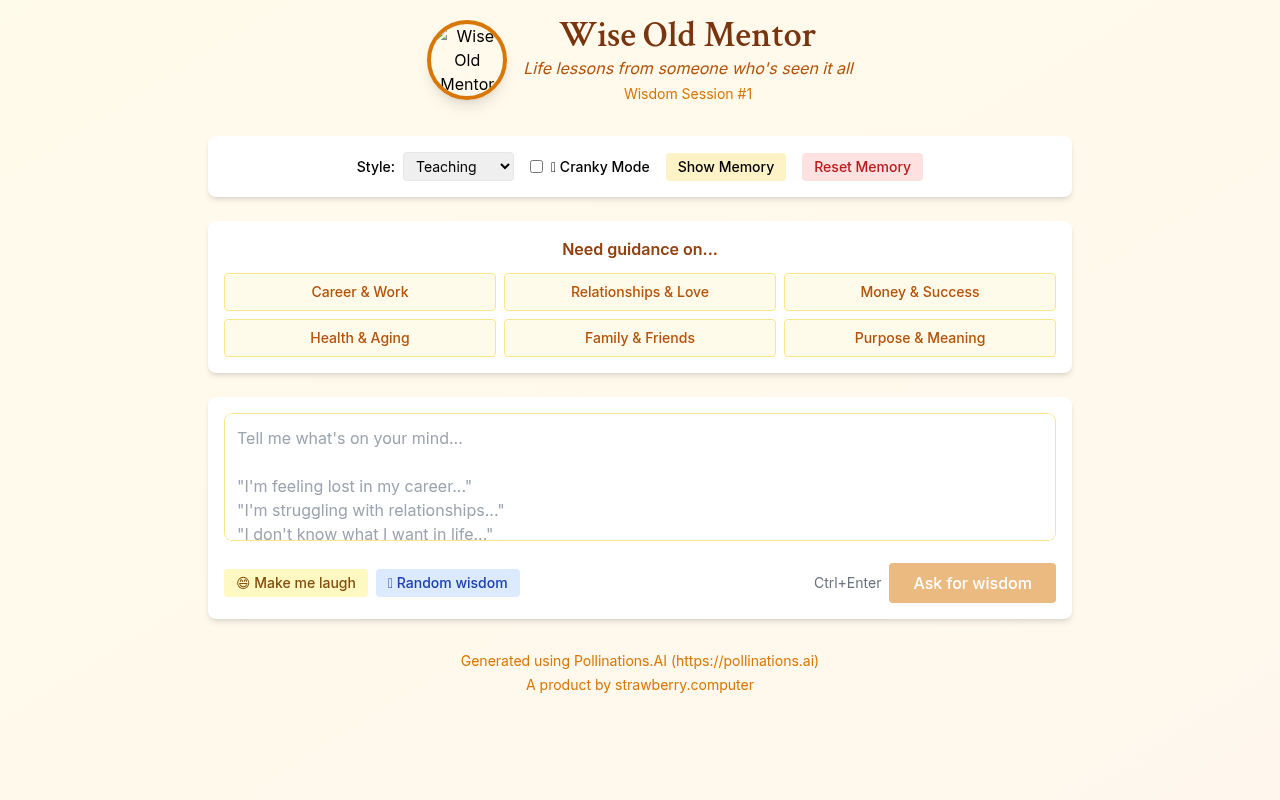Reset the mentor's memory
This screenshot has height=800, width=1280.
pyautogui.click(x=862, y=167)
